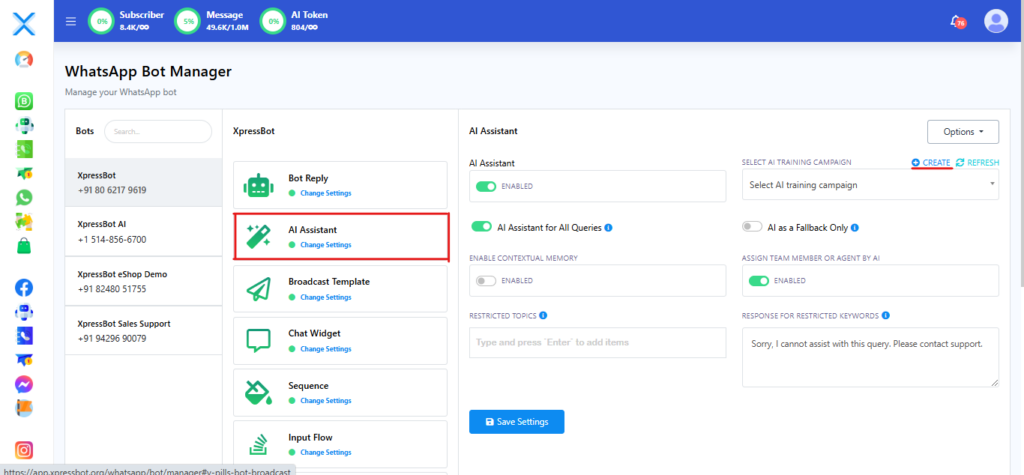Click the CREATE training campaign link

coord(930,162)
